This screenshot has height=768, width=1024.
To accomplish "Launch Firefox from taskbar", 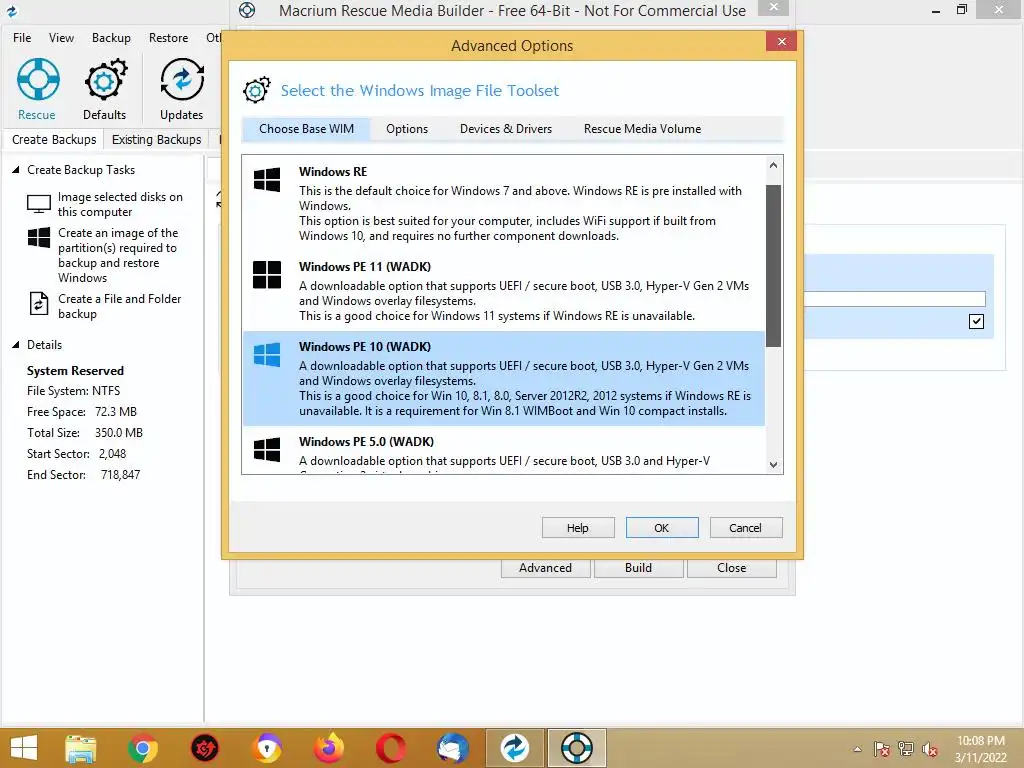I will click(x=329, y=748).
